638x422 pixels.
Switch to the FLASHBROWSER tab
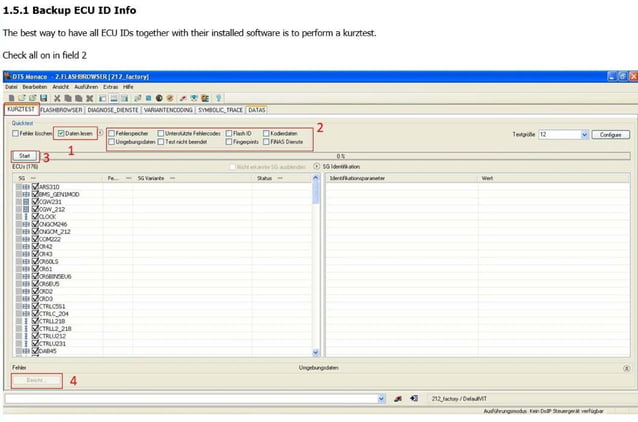pyautogui.click(x=62, y=110)
